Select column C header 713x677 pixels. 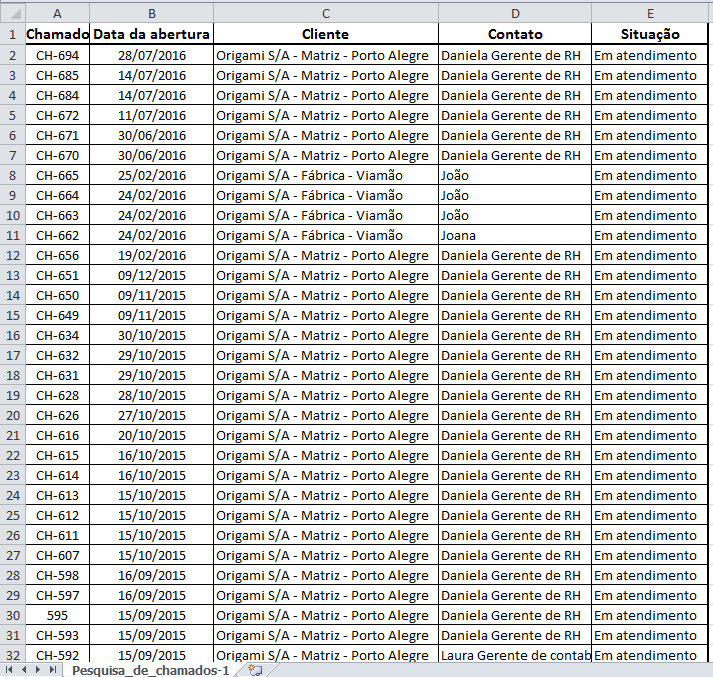pos(326,14)
